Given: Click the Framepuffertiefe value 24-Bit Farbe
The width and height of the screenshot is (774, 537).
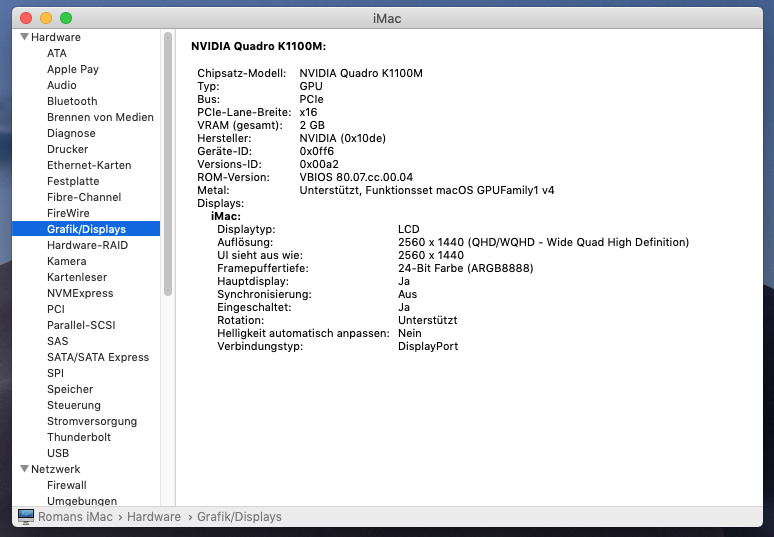Looking at the screenshot, I should point(465,268).
